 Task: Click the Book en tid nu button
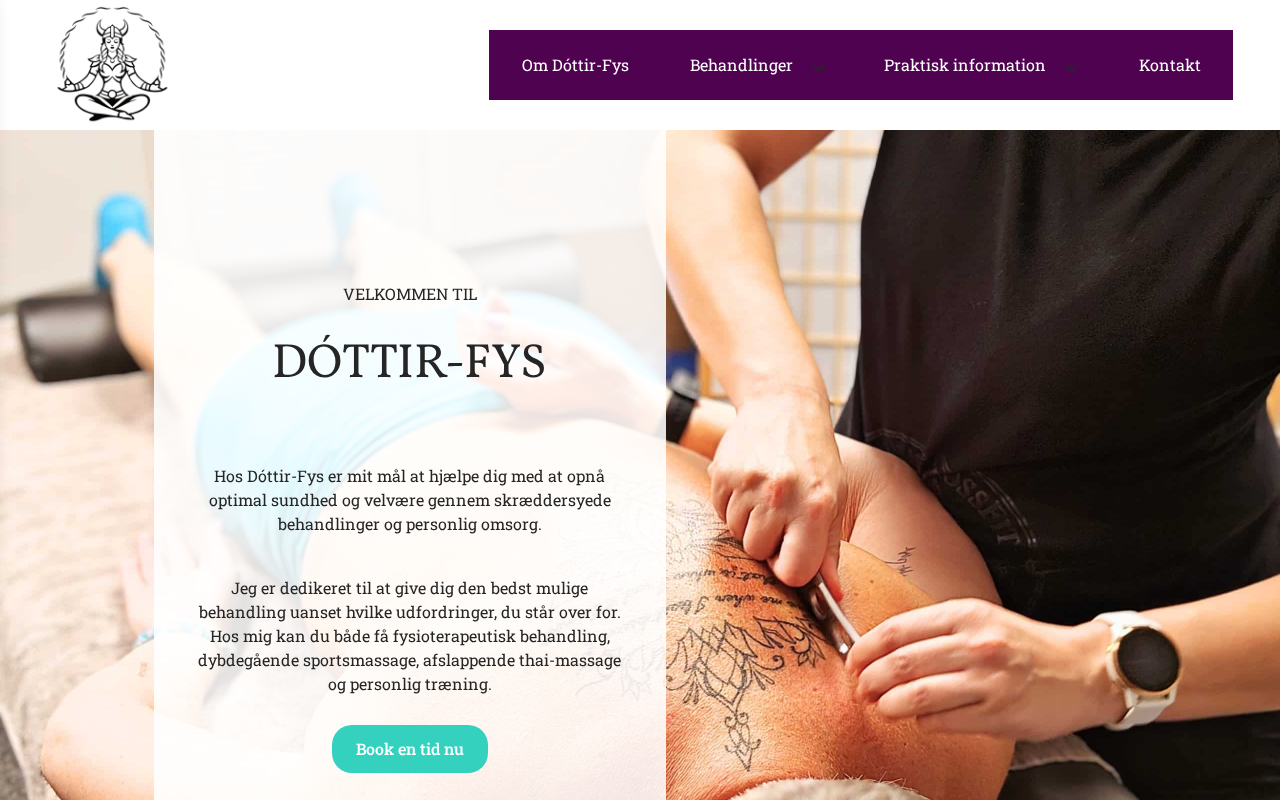click(x=410, y=749)
